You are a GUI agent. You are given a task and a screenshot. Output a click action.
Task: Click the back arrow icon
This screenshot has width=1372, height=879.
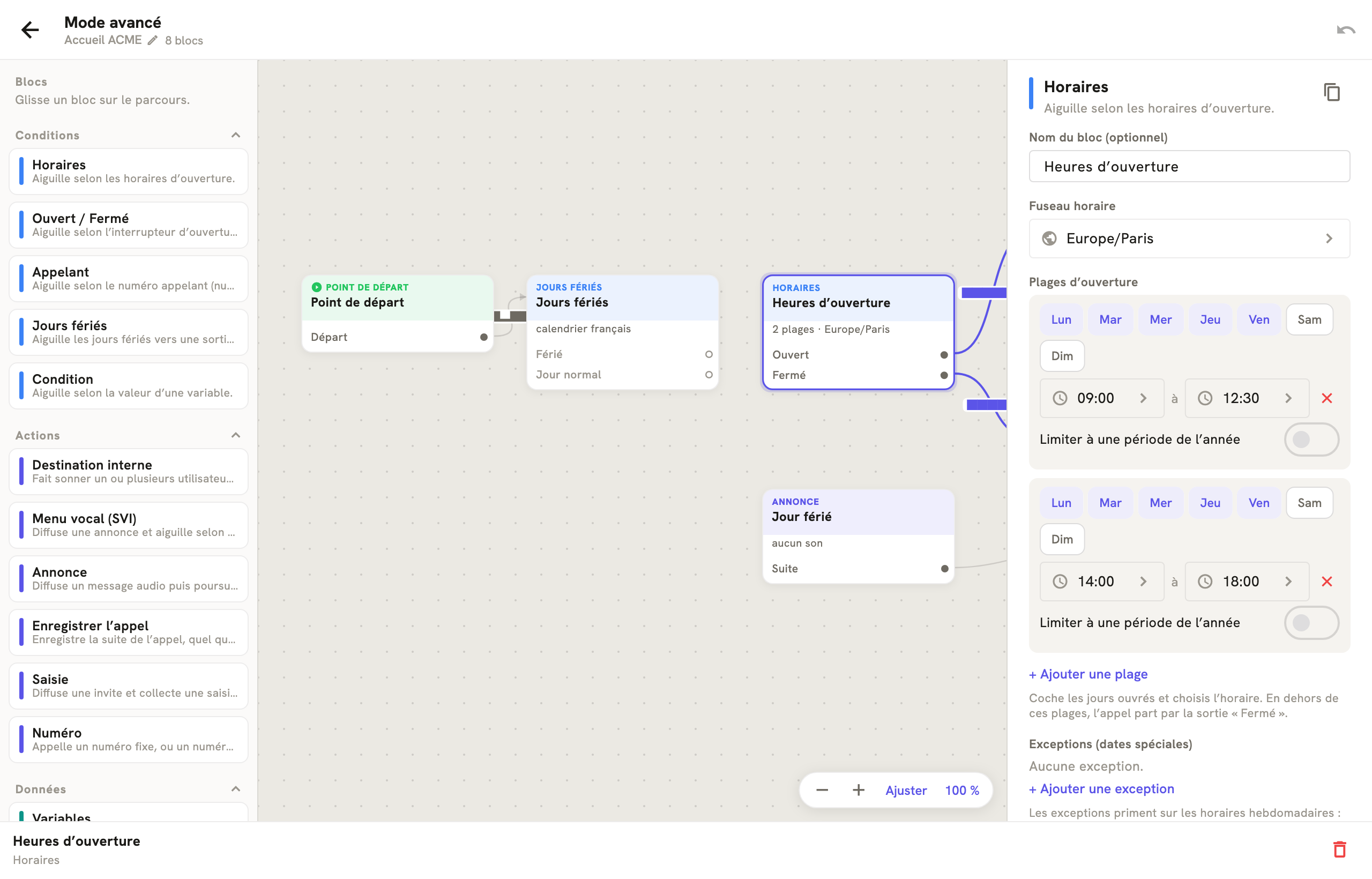[x=29, y=29]
